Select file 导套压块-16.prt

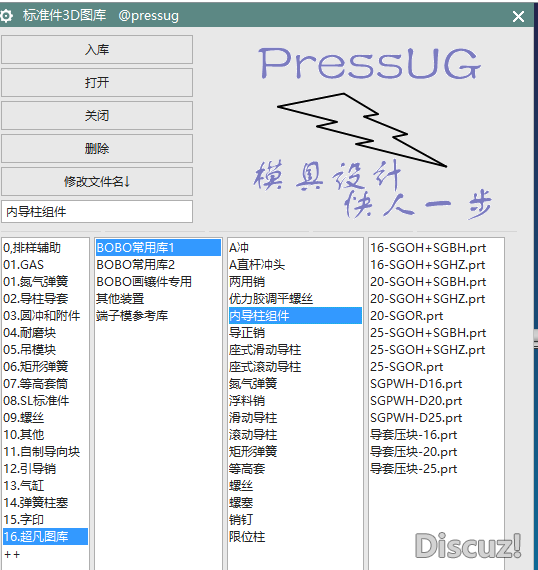436,434
